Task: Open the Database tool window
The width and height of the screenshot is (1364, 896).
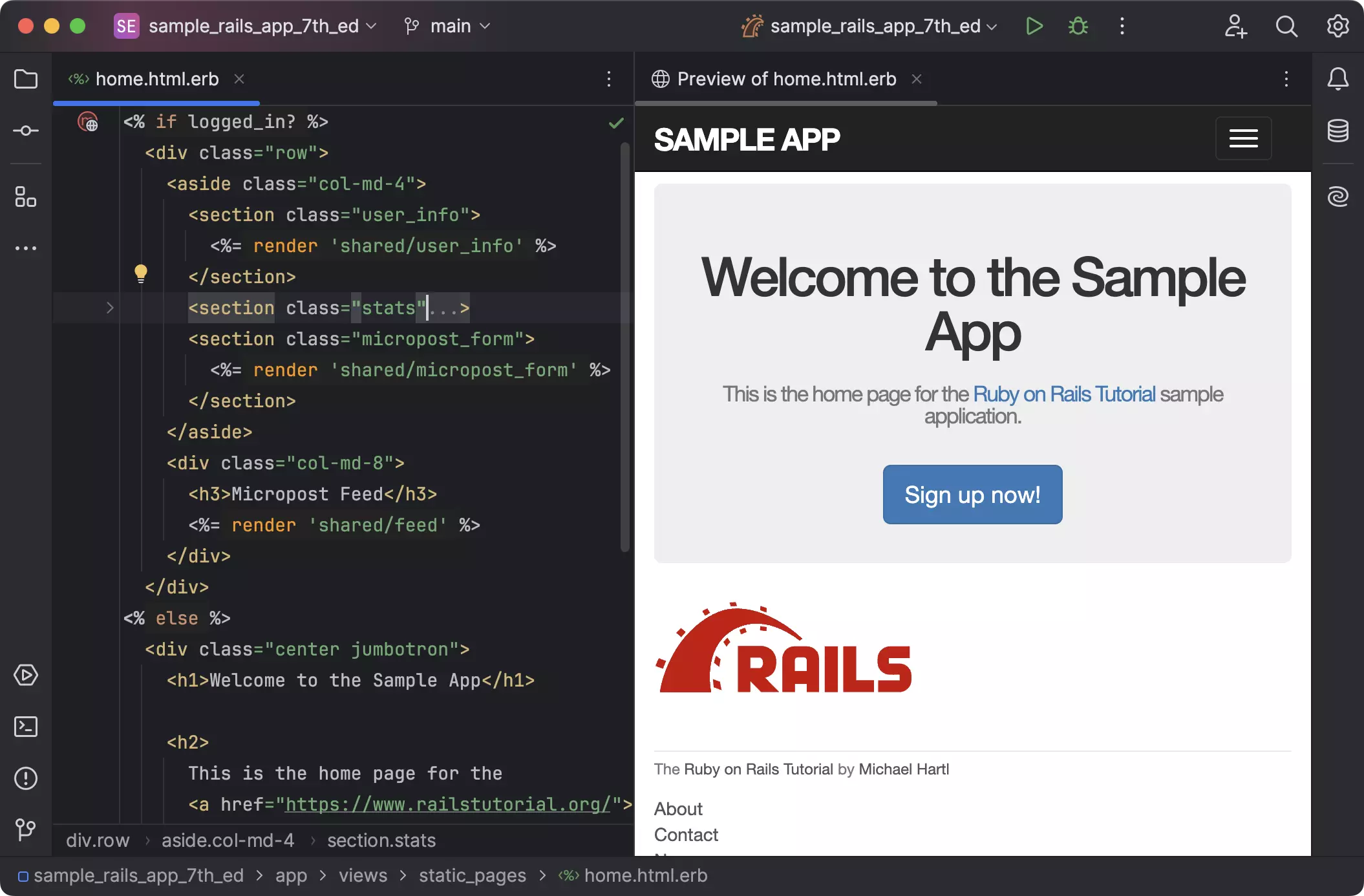Action: [x=1337, y=131]
